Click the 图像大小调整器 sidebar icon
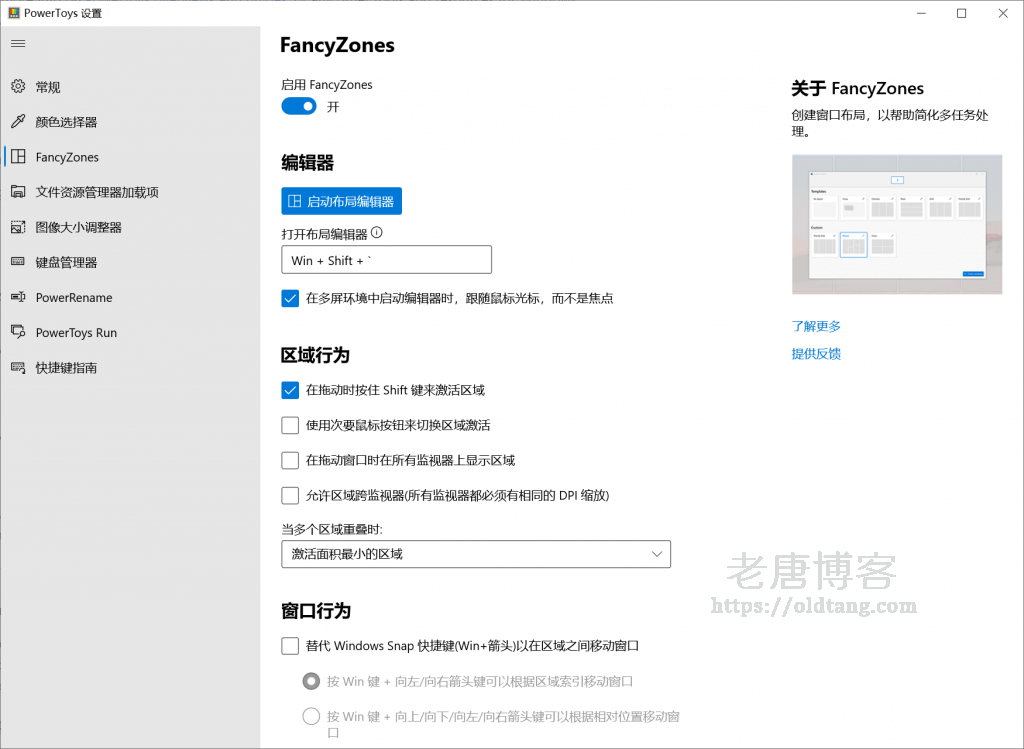Viewport: 1024px width, 749px height. 18,227
